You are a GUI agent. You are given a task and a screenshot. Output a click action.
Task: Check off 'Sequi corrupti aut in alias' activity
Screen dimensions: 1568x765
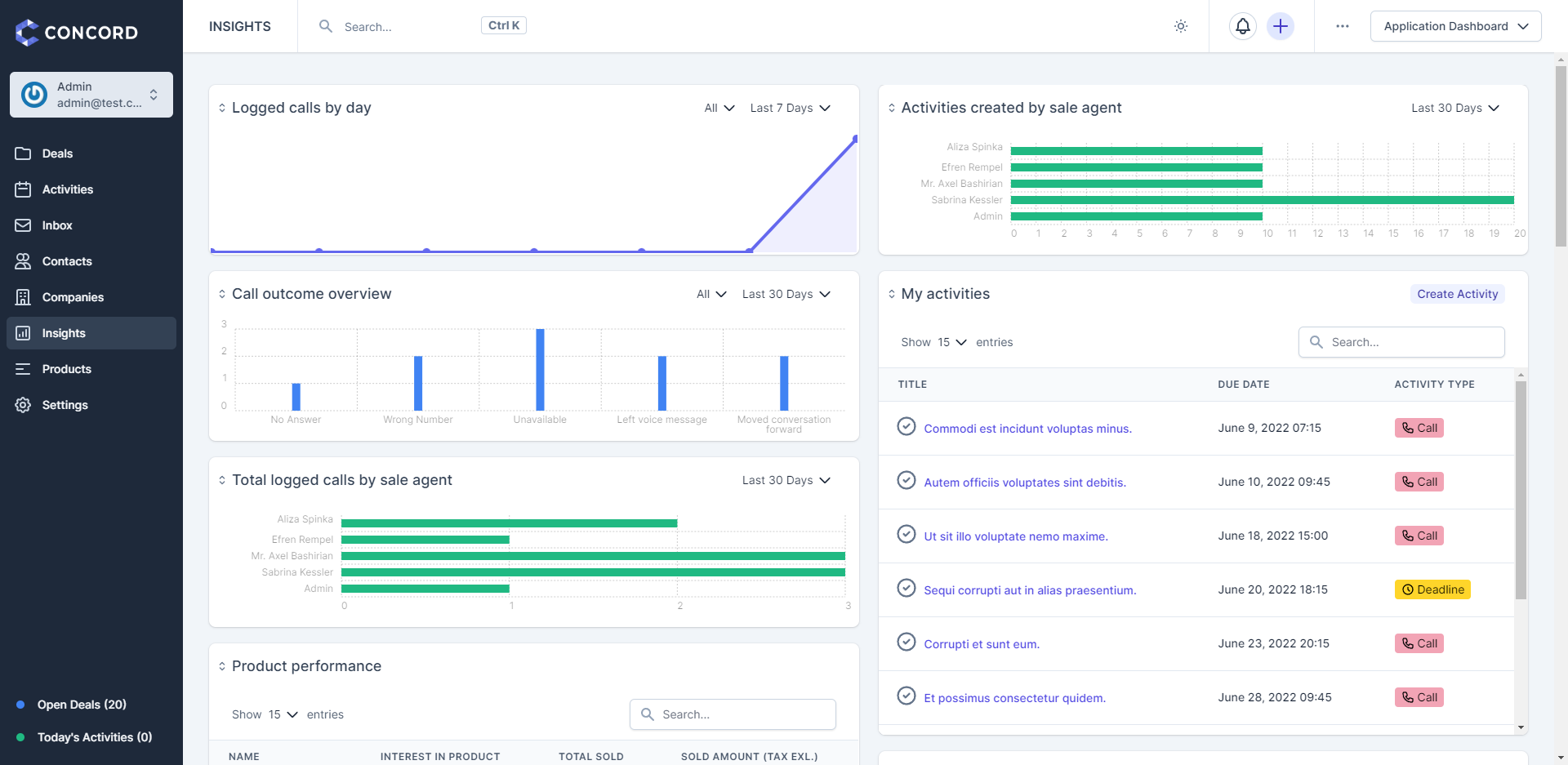click(906, 589)
